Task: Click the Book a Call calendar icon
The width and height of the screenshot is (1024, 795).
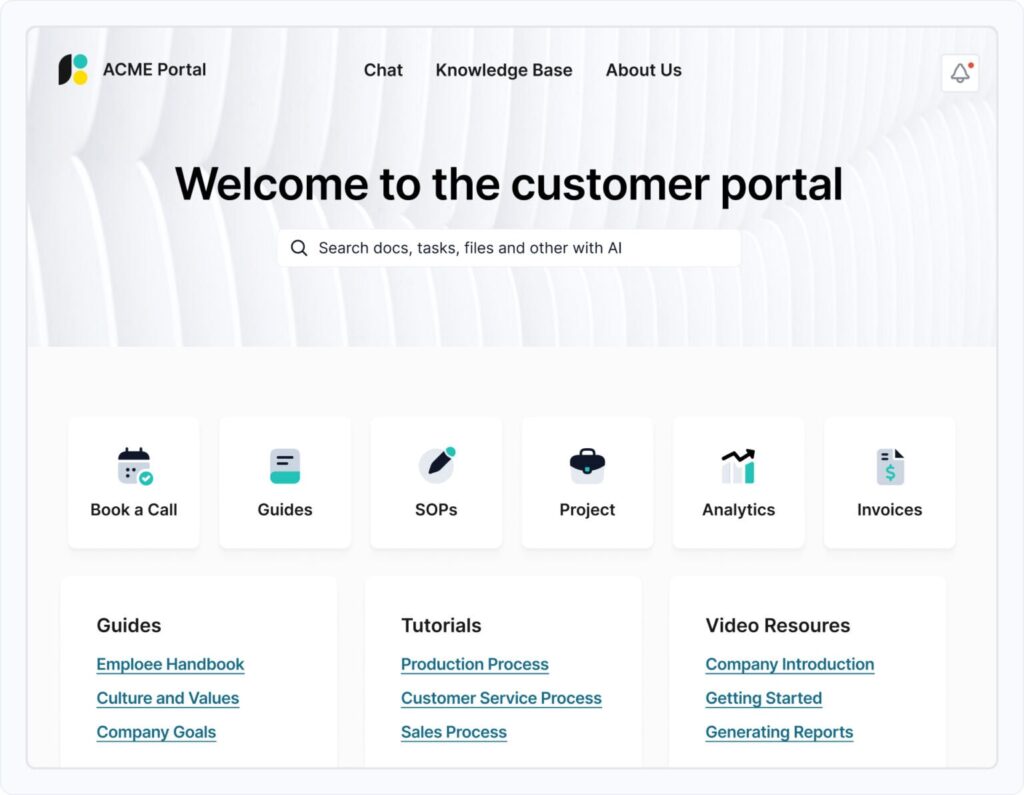Action: point(134,466)
